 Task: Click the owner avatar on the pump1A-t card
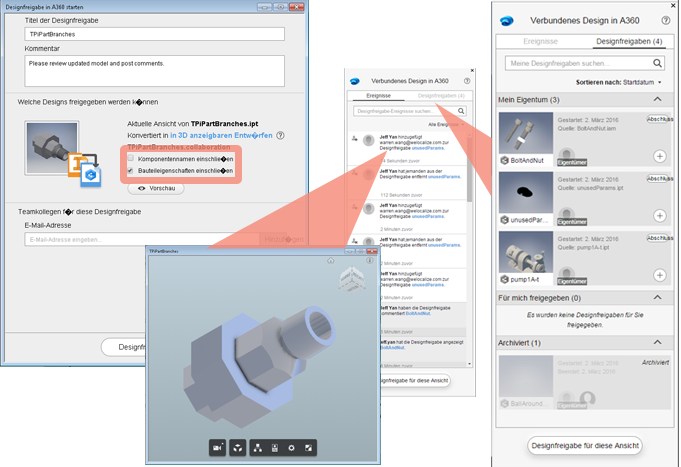click(x=566, y=273)
